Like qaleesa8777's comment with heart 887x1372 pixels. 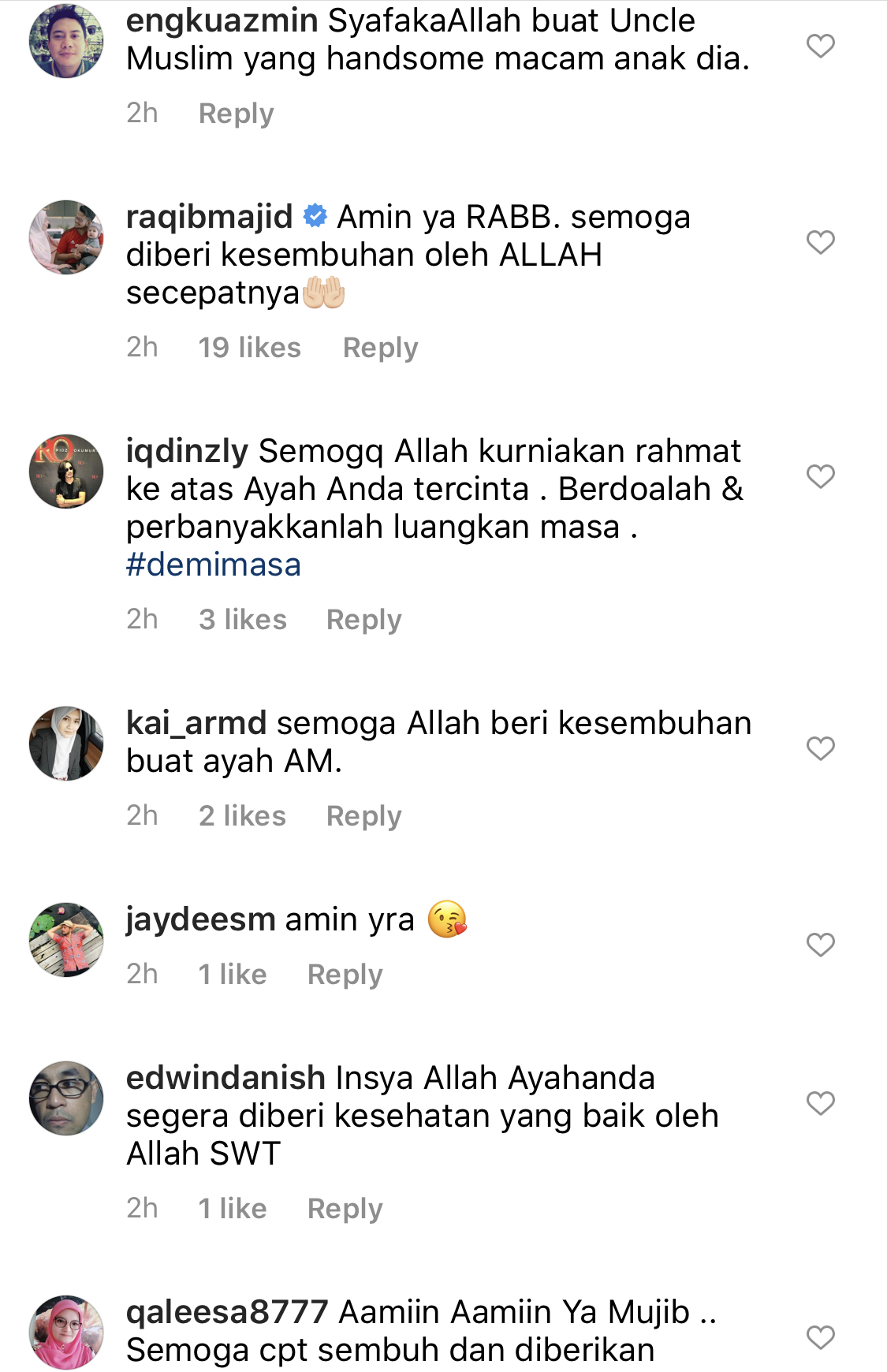coord(820,1337)
